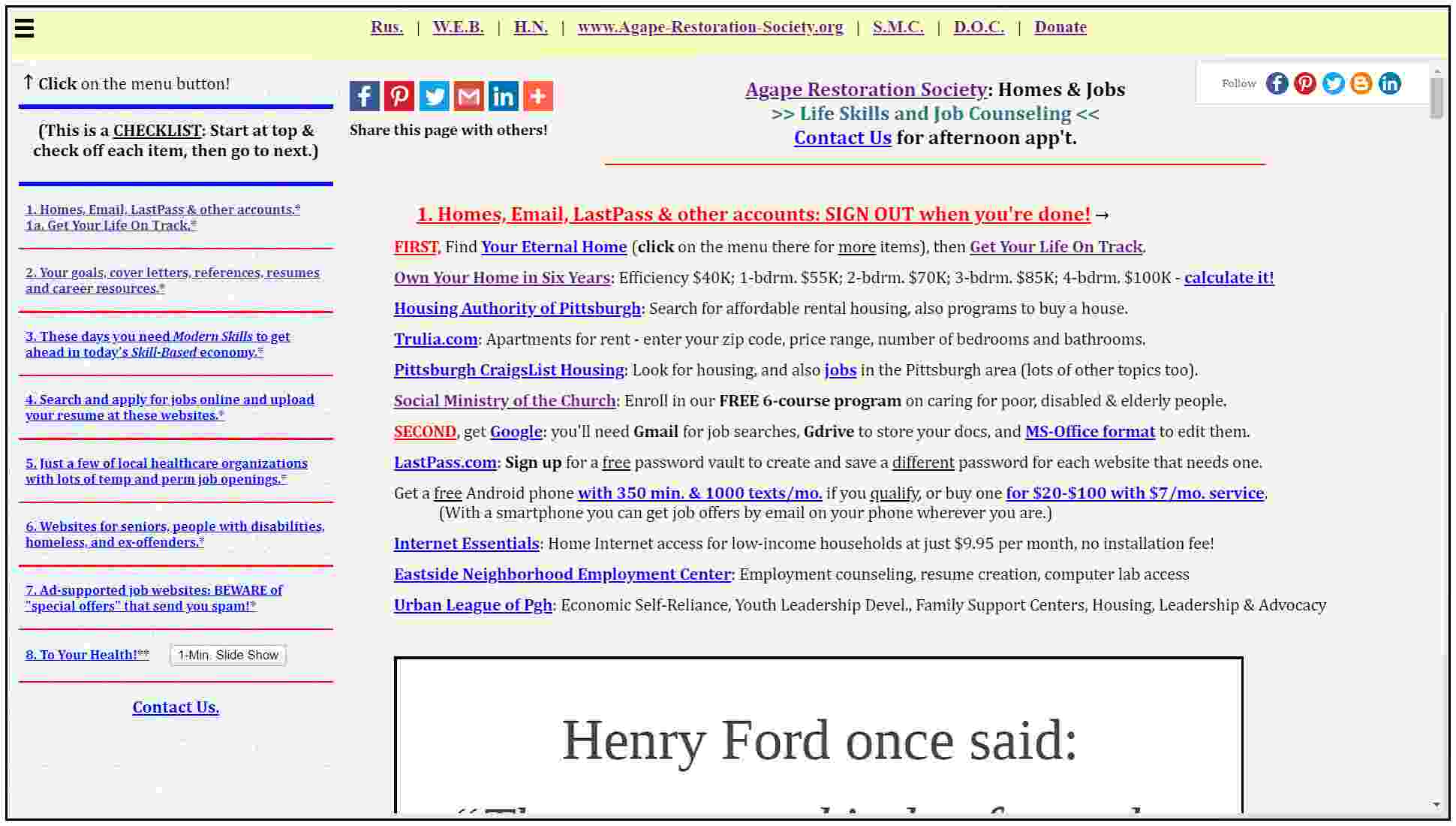Share this page on Twitter

[x=434, y=96]
